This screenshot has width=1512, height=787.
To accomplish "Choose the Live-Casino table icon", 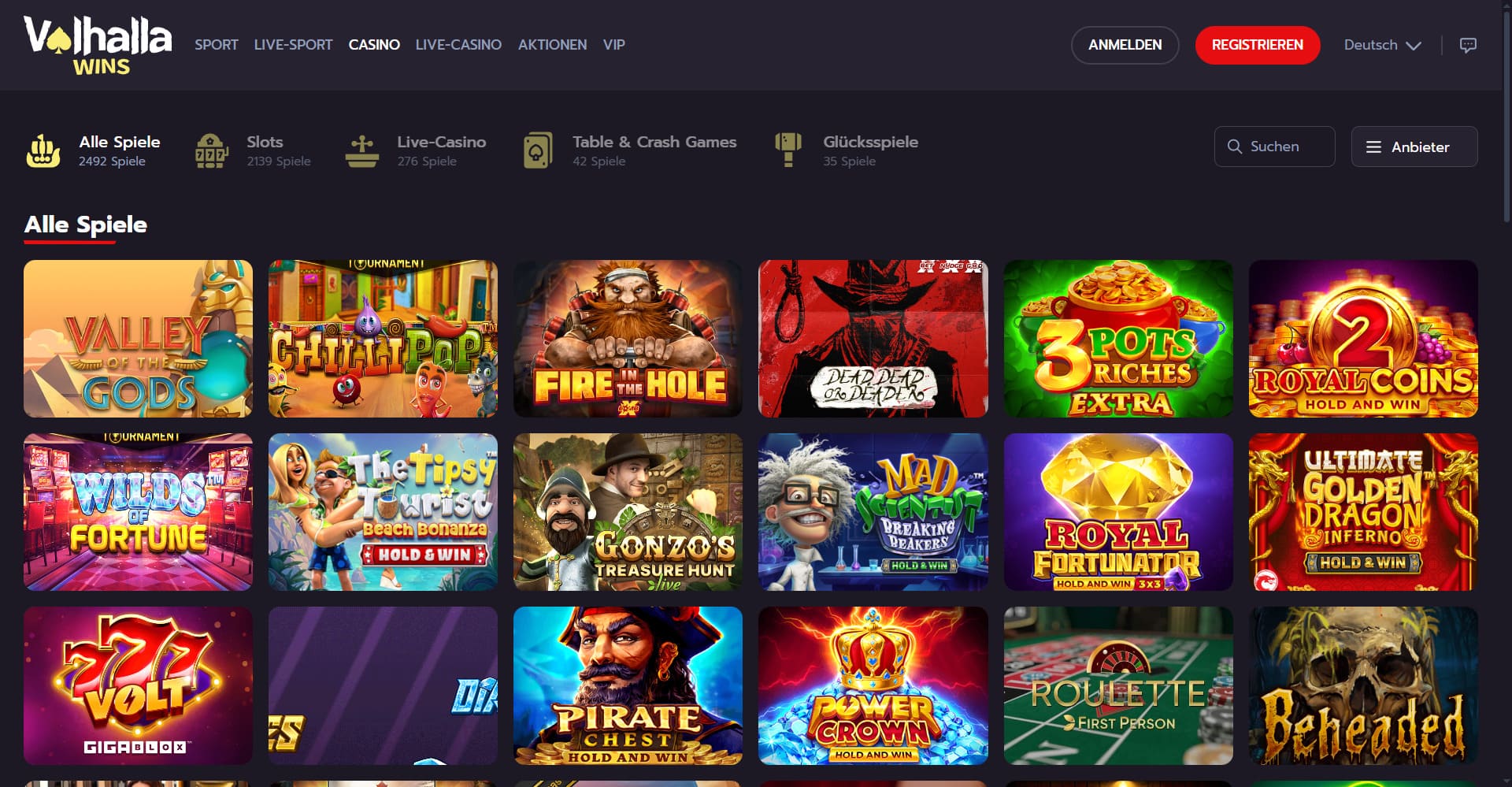I will coord(362,151).
